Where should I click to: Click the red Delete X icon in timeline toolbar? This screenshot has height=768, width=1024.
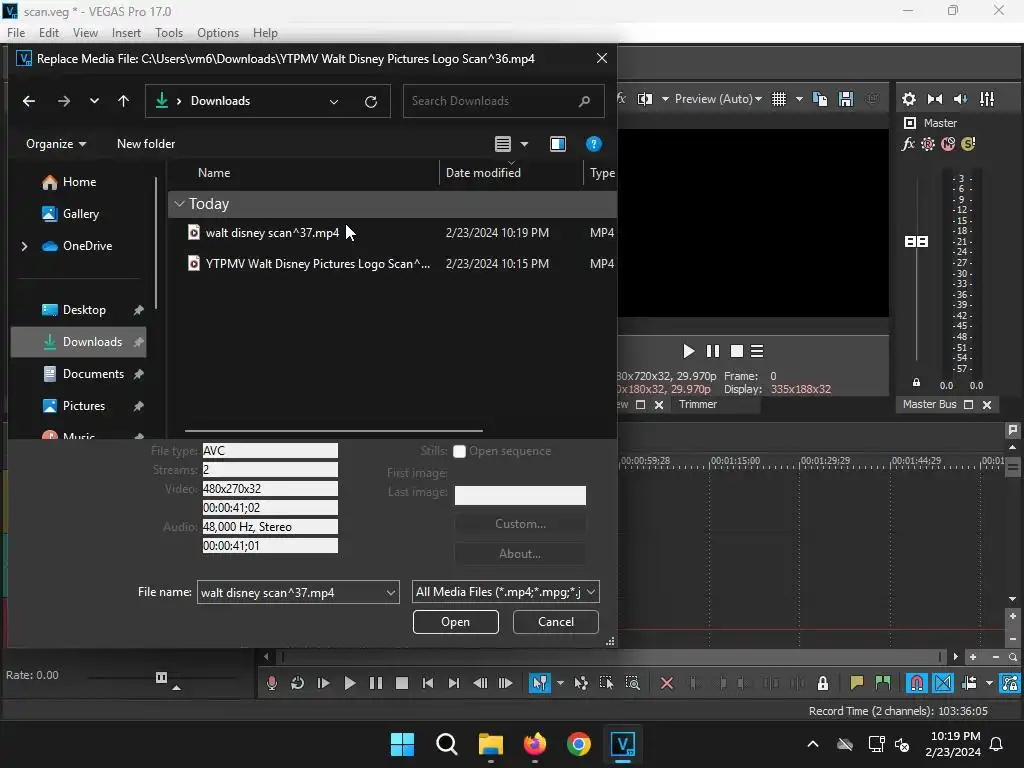pyautogui.click(x=667, y=683)
